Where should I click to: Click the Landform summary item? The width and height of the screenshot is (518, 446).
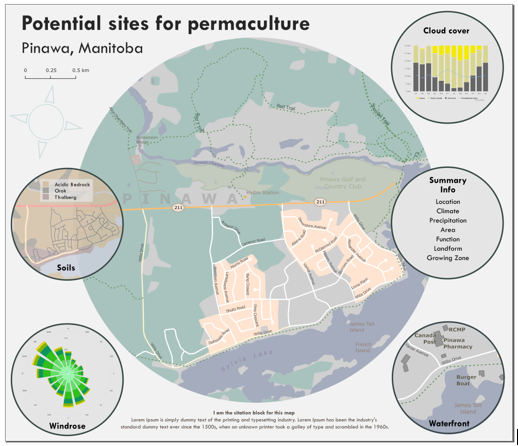point(448,248)
